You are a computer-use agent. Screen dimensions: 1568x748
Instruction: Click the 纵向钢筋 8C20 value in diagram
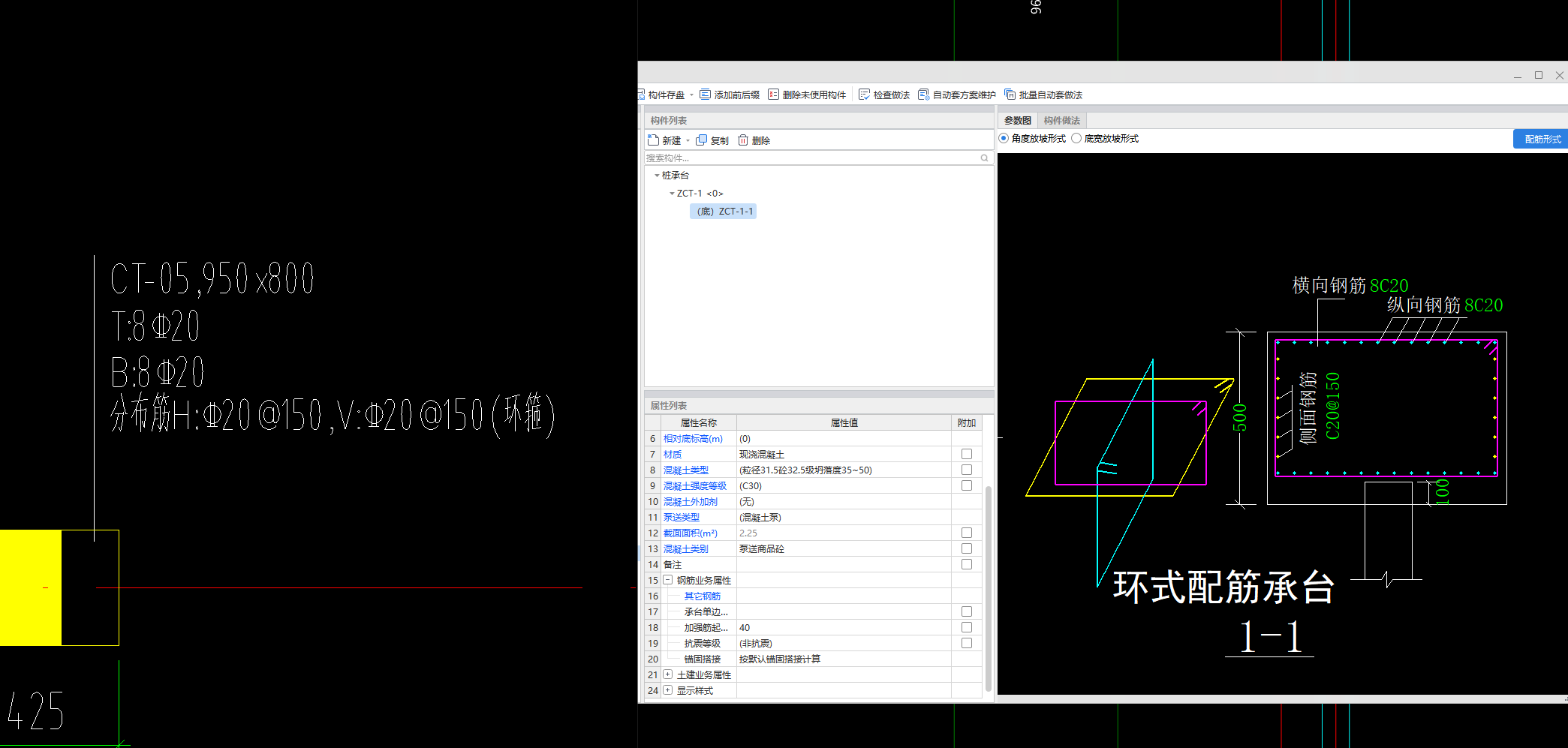(1483, 305)
